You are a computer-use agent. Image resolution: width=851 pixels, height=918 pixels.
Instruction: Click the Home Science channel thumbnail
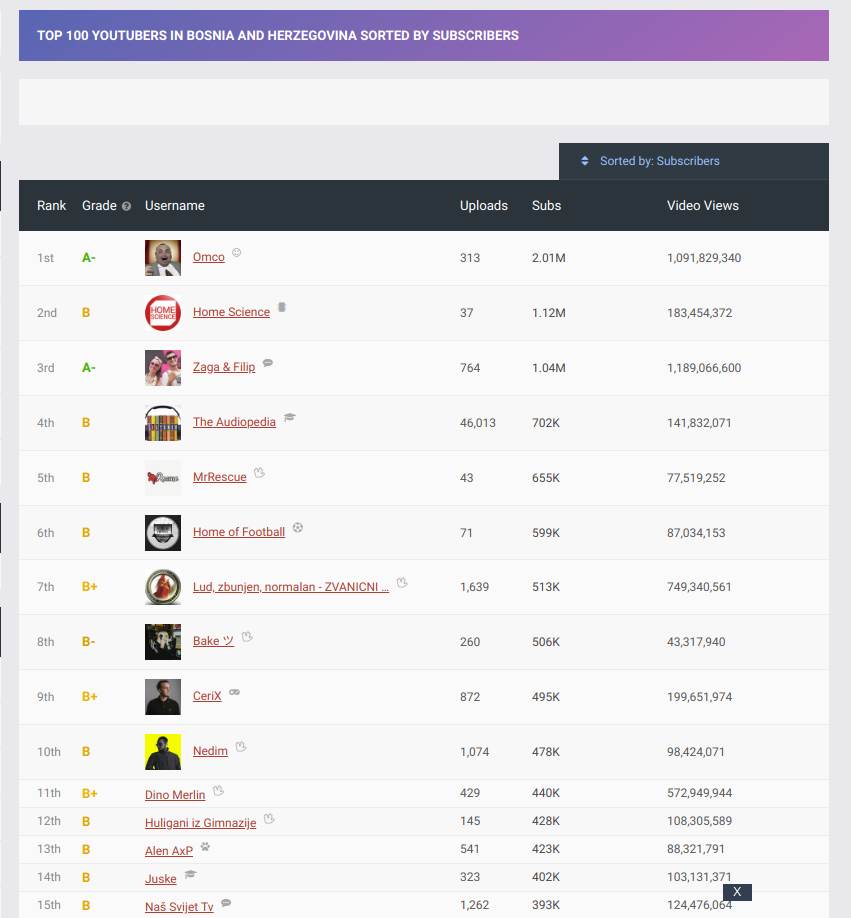163,313
